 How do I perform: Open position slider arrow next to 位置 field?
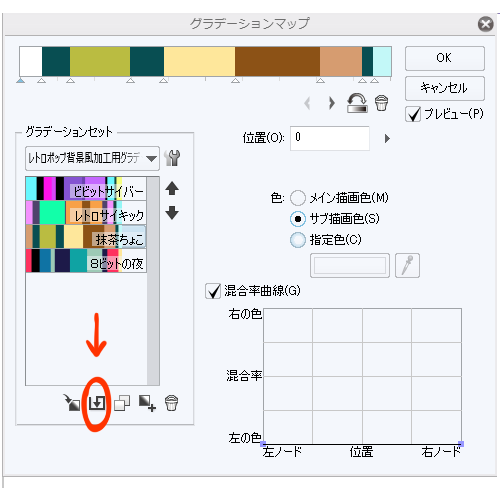(x=387, y=138)
